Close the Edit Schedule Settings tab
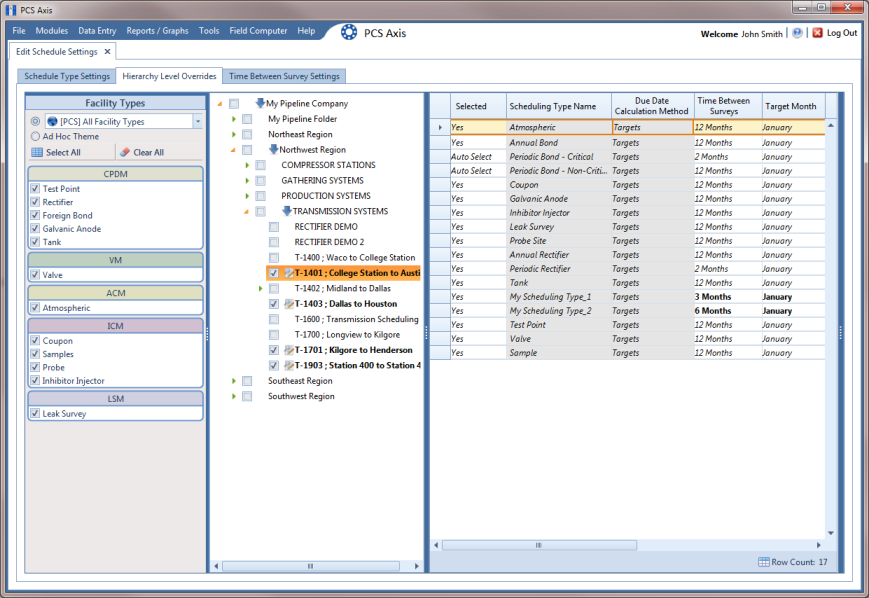Screen dimensions: 869x598 tap(108, 52)
